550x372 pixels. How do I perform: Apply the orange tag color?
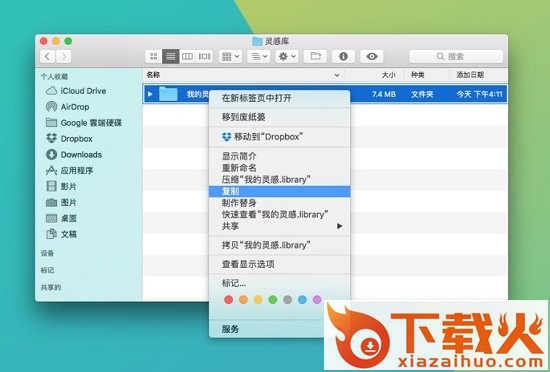[x=243, y=300]
